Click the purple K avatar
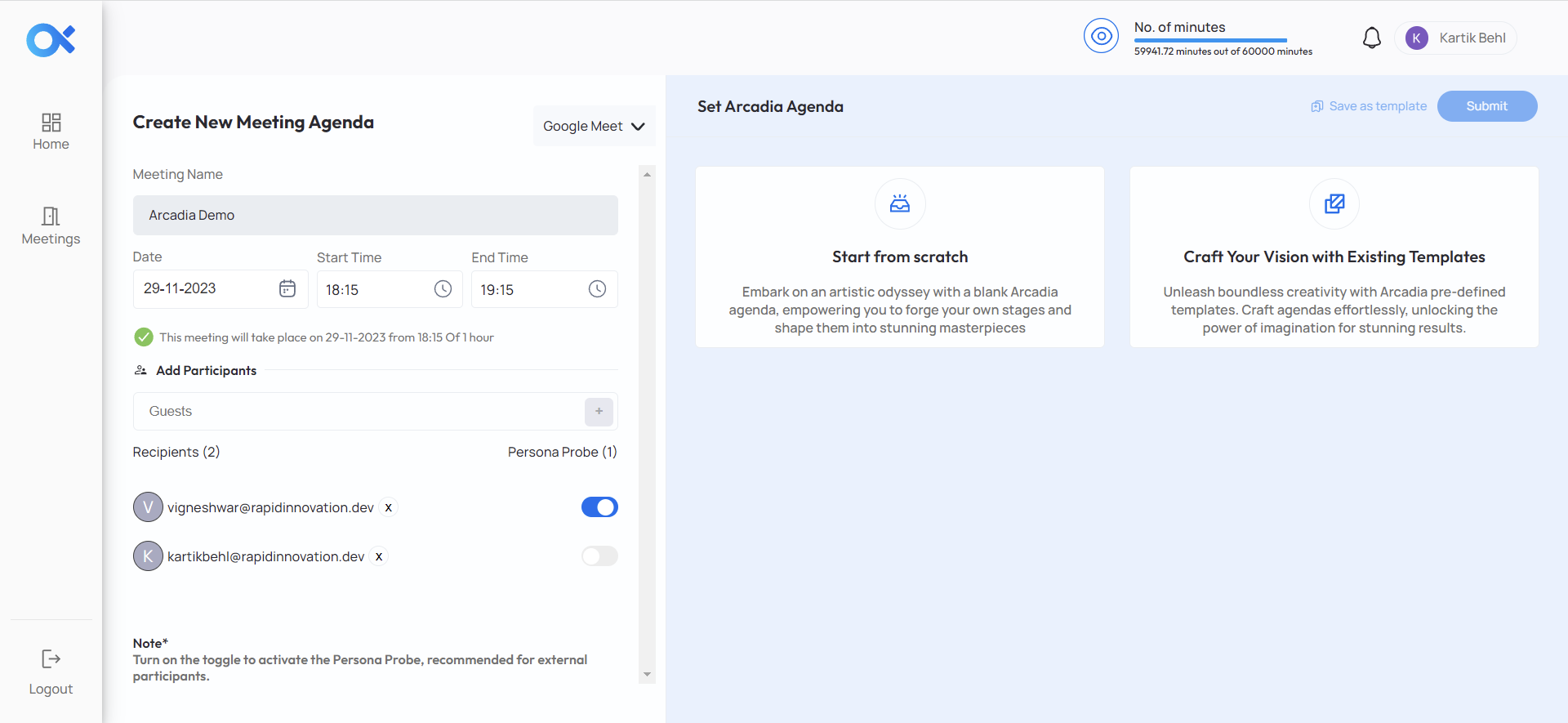This screenshot has height=723, width=1568. click(1417, 38)
